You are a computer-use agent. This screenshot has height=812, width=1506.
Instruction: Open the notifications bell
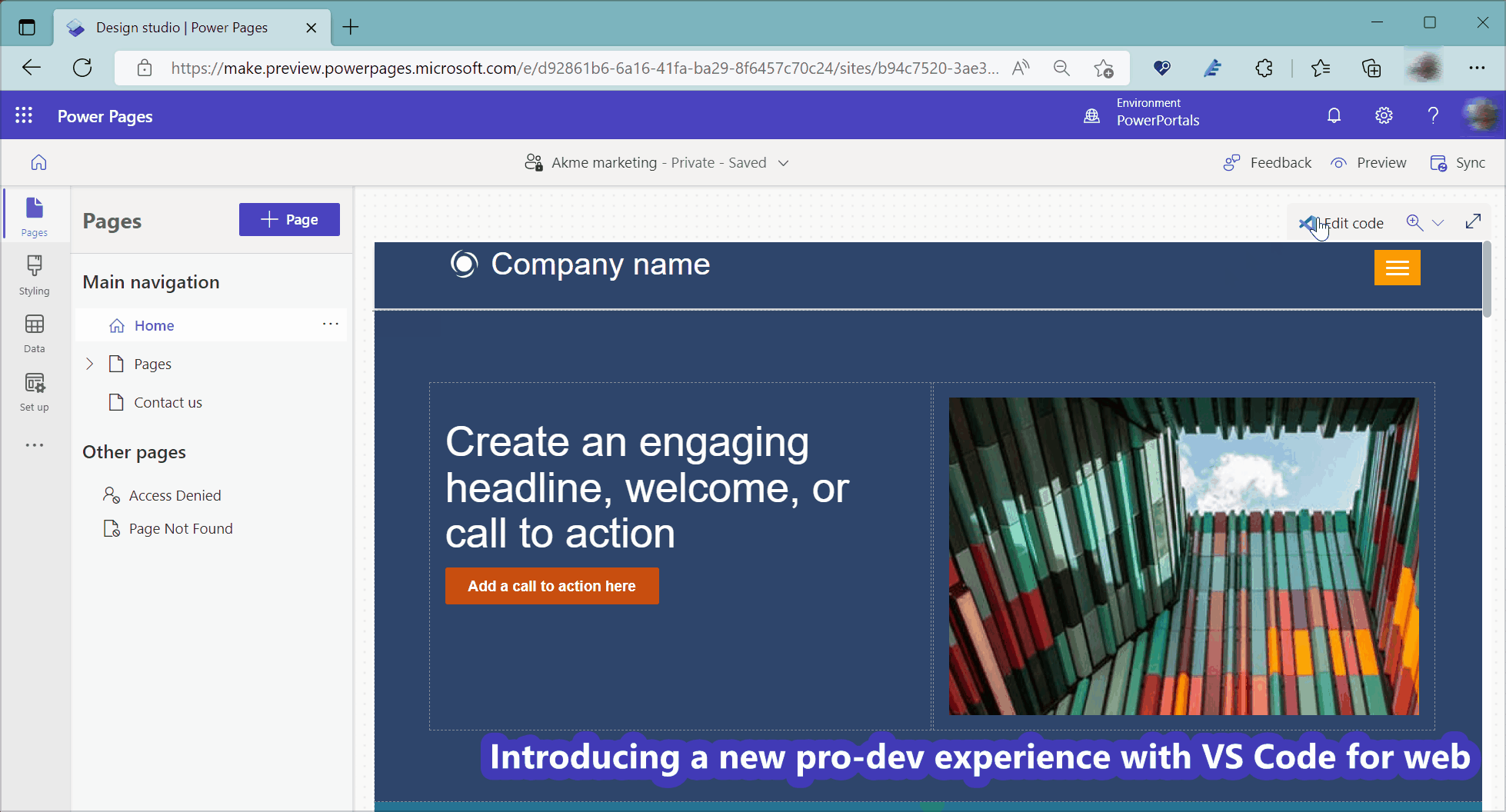click(x=1334, y=115)
